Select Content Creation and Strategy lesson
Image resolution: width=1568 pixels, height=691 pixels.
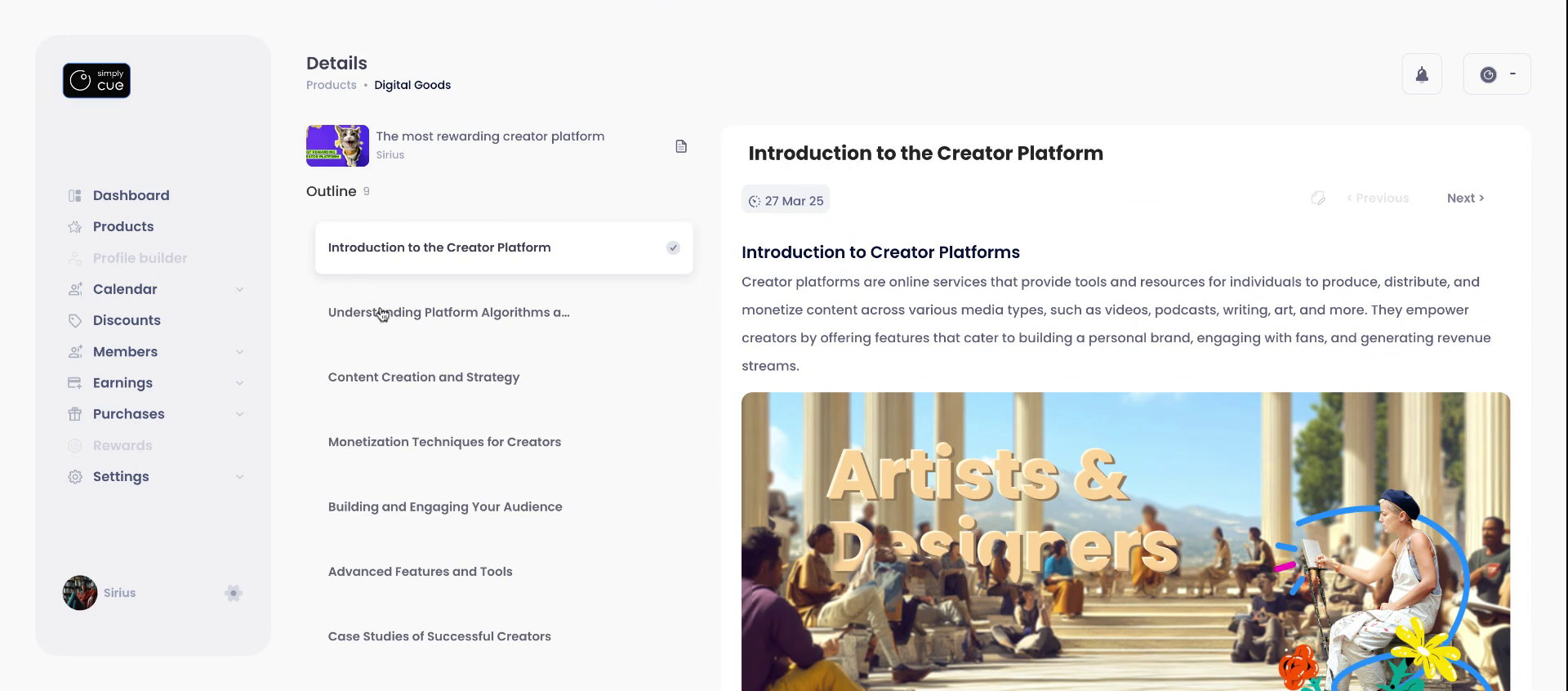423,377
